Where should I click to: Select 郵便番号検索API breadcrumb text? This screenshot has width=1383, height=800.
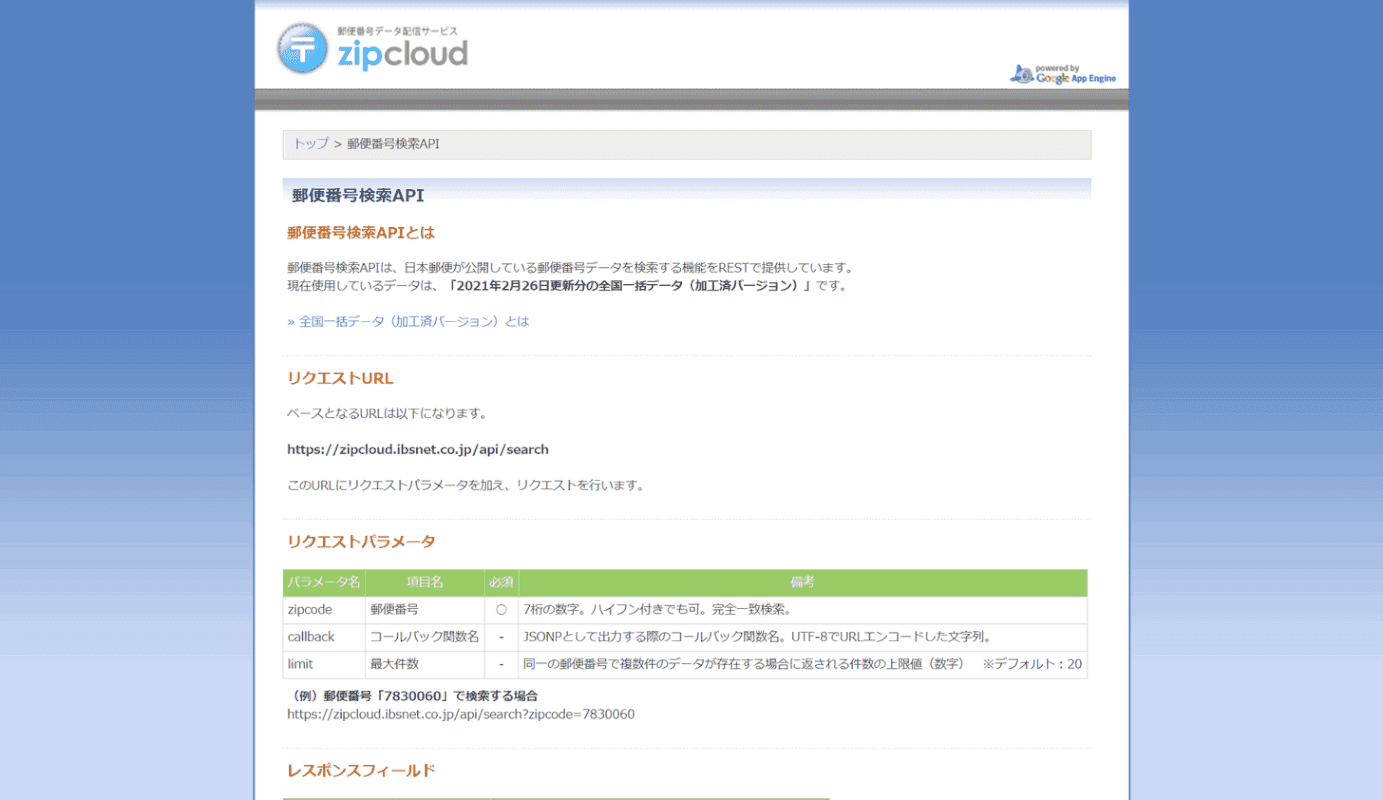click(393, 144)
